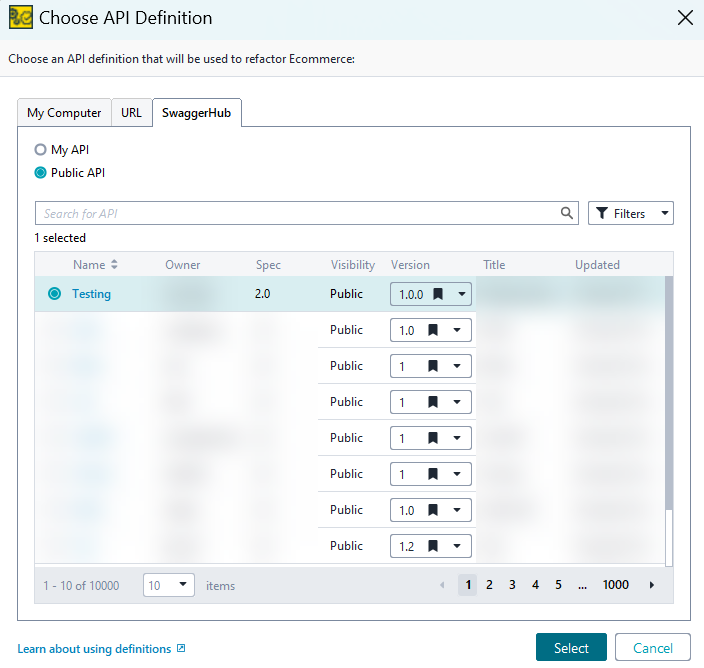Click the Name column sort arrows
Image resolution: width=704 pixels, height=668 pixels.
114,264
